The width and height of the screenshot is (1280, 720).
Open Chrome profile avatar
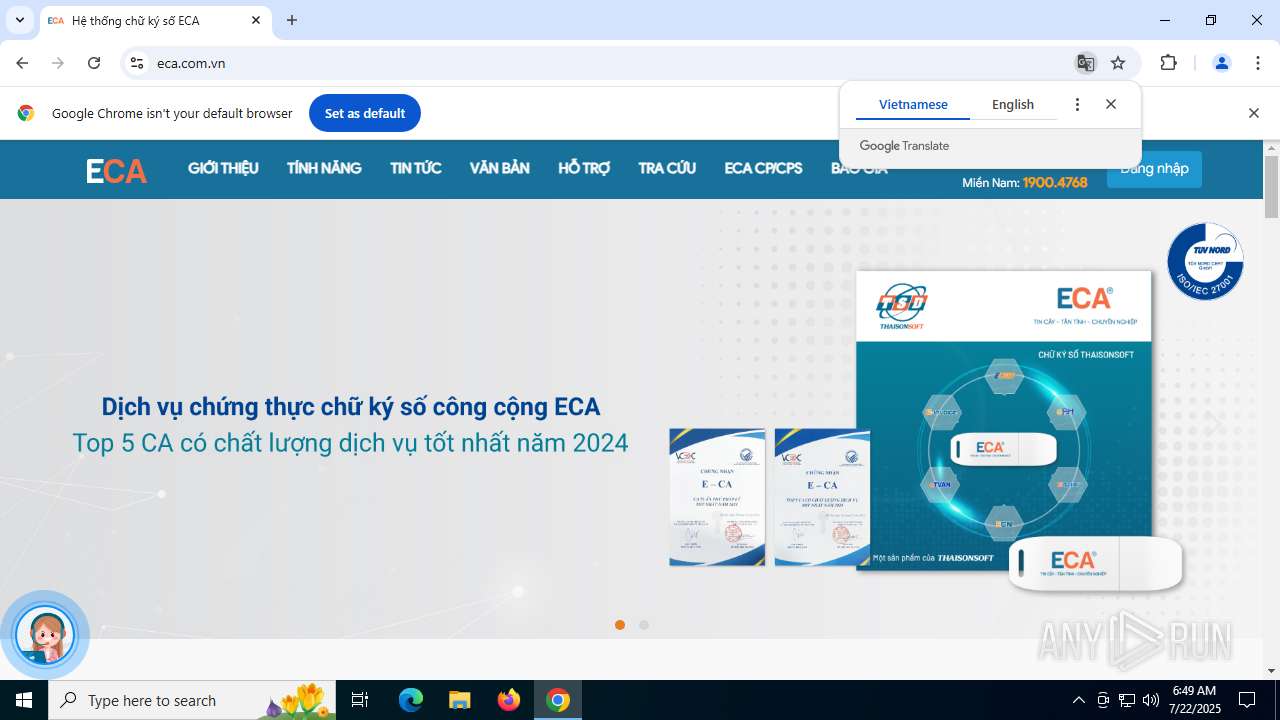click(x=1222, y=63)
